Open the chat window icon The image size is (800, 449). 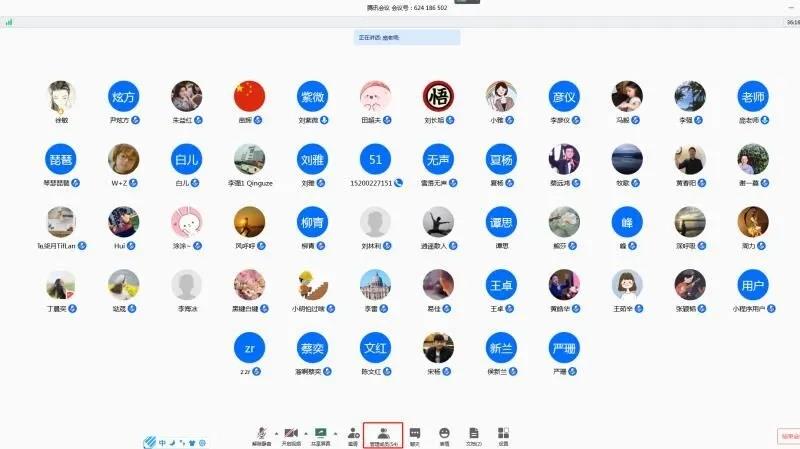coord(415,434)
